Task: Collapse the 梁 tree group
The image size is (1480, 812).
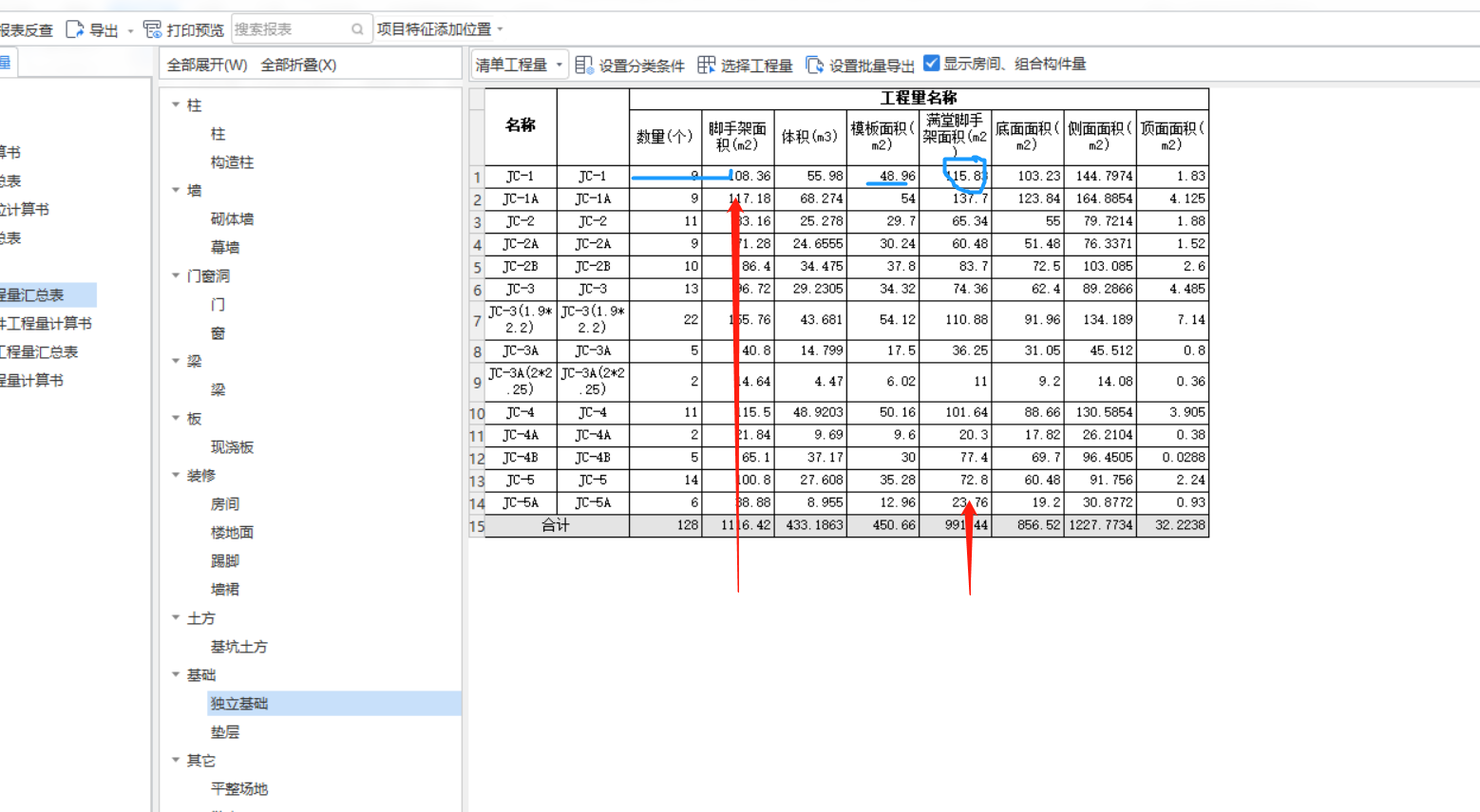Action: tap(176, 361)
